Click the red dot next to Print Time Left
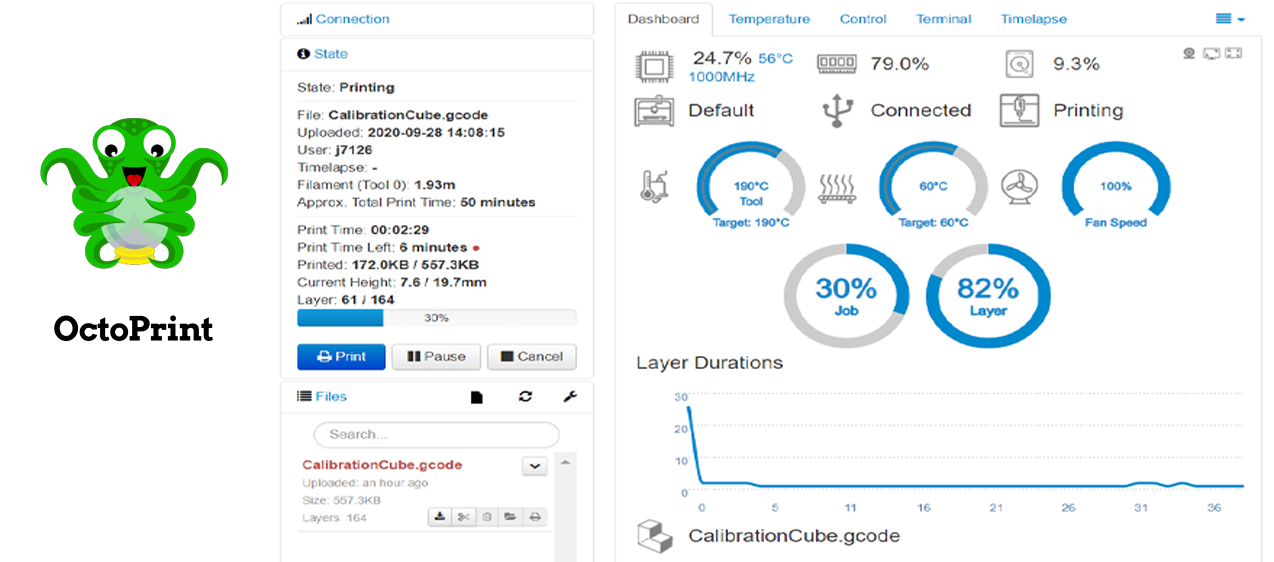The height and width of the screenshot is (562, 1274). point(476,248)
